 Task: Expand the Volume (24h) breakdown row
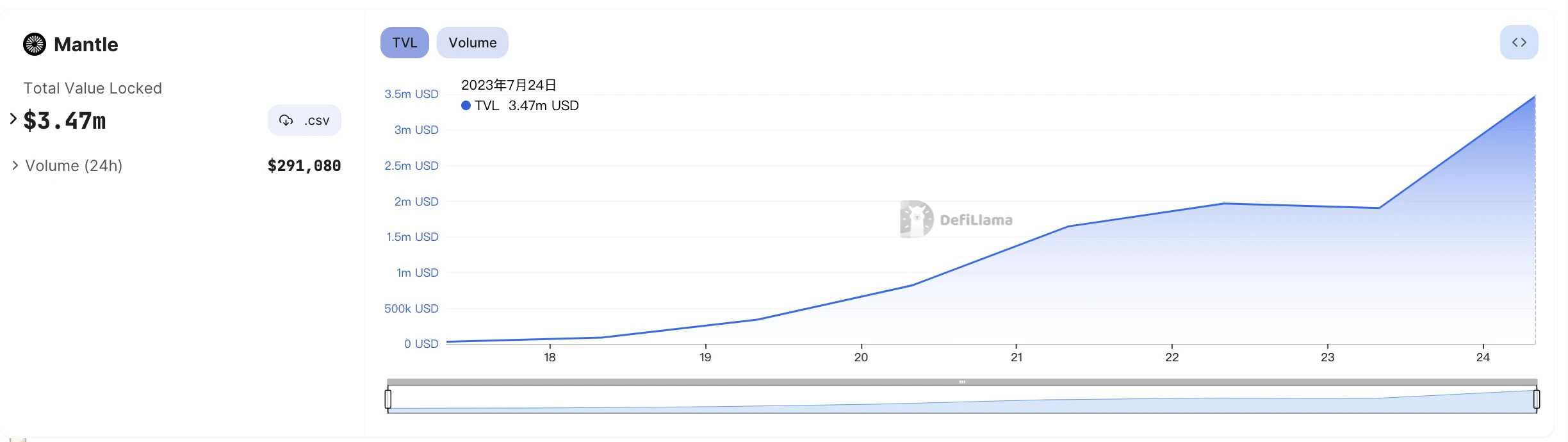(15, 165)
